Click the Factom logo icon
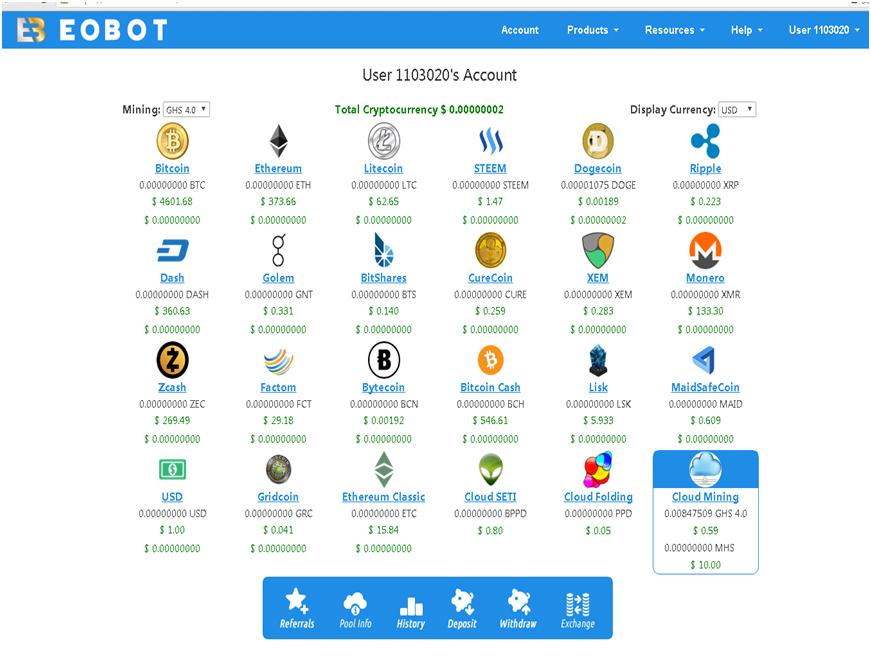Screen dimensions: 871x658 (x=278, y=361)
